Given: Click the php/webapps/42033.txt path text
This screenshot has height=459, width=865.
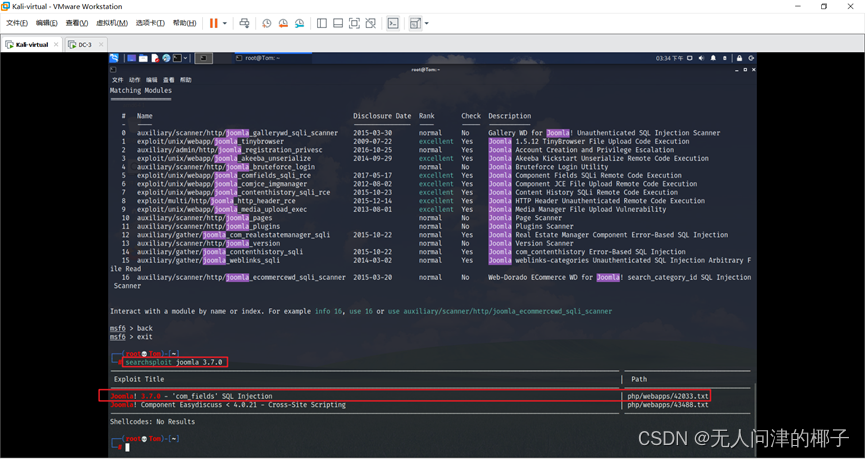Looking at the screenshot, I should pyautogui.click(x=668, y=396).
